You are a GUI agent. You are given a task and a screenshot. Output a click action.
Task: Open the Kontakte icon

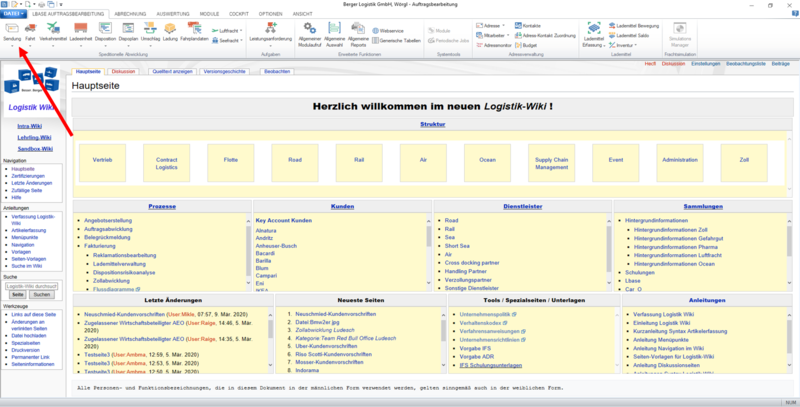pos(518,26)
